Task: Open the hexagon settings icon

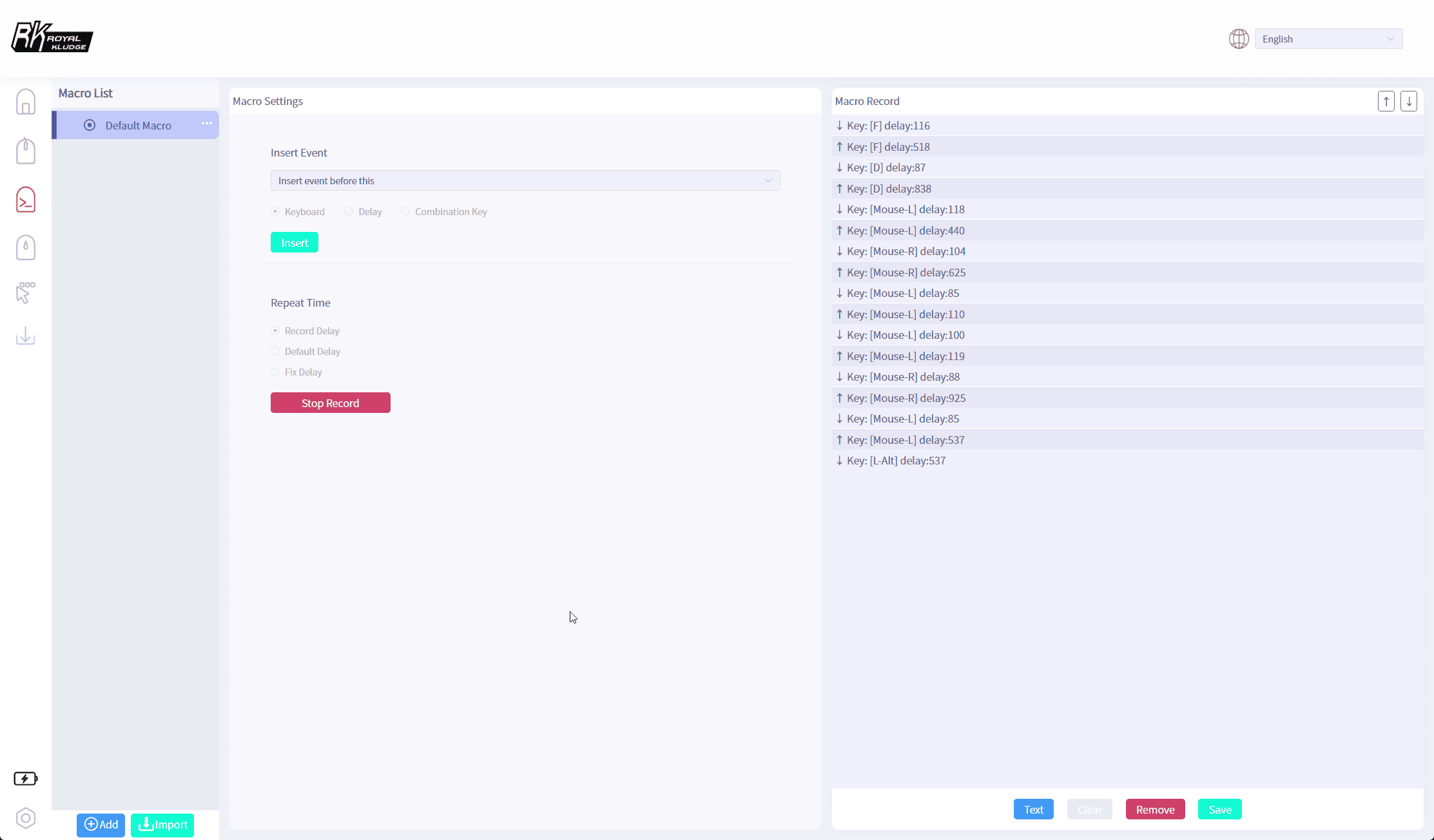Action: coord(26,818)
